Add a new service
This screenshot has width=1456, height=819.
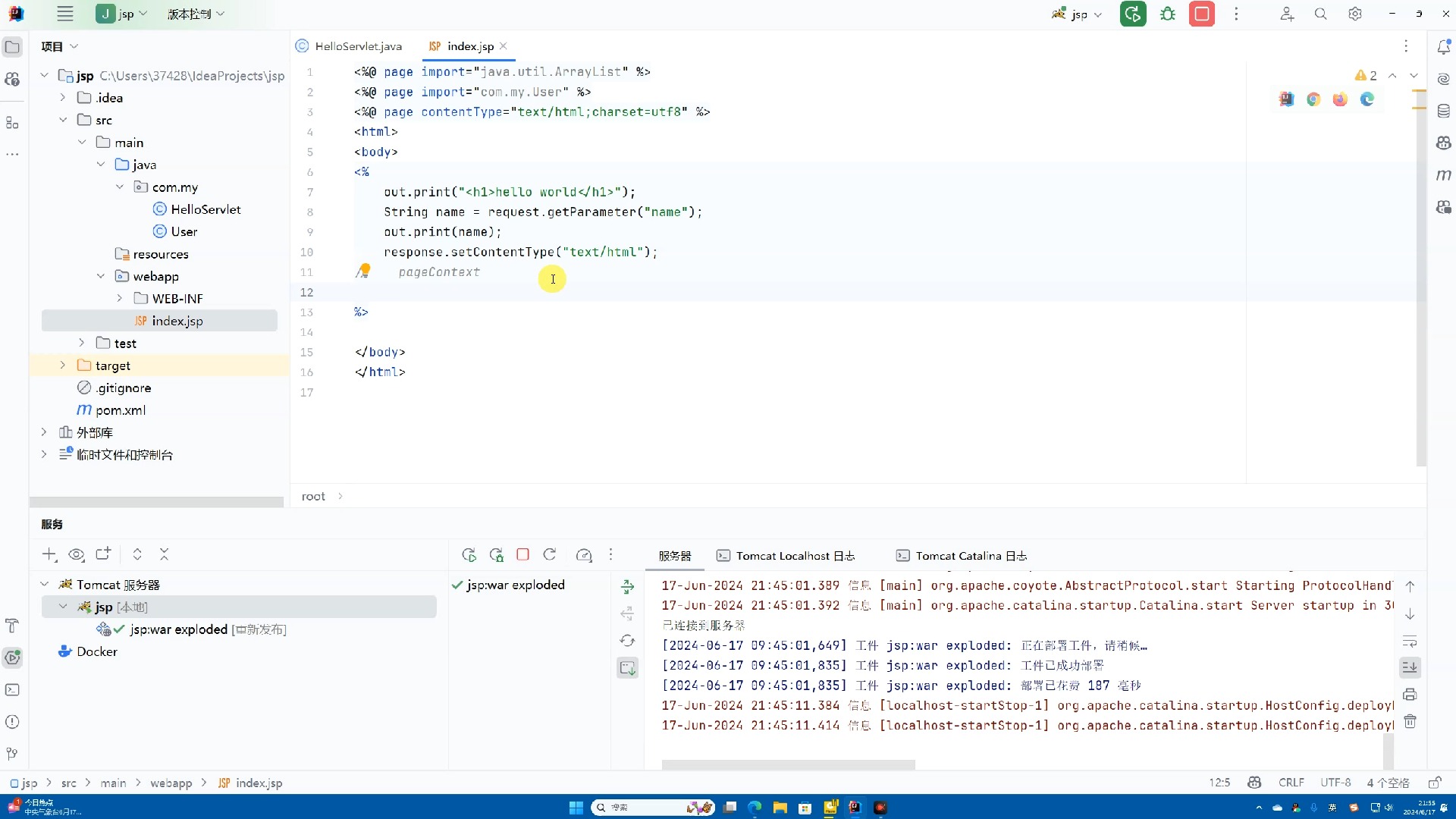pos(49,554)
